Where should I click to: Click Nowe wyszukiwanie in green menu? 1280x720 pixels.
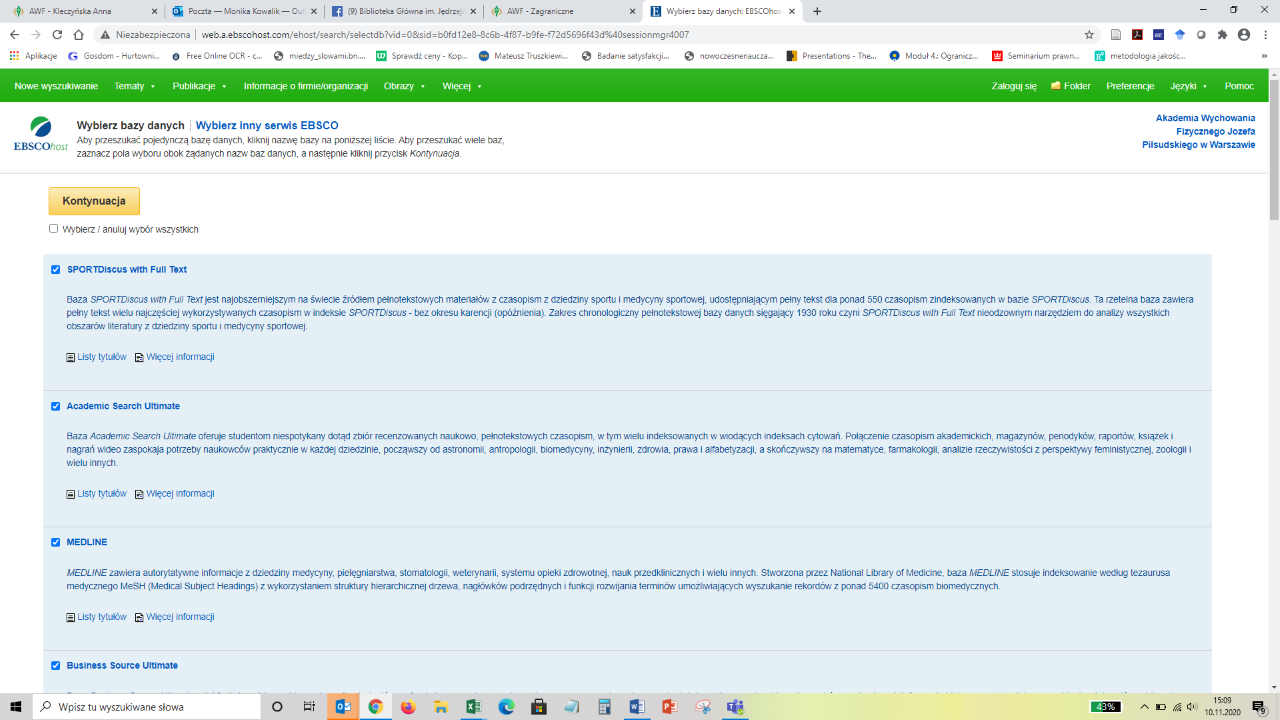[56, 86]
